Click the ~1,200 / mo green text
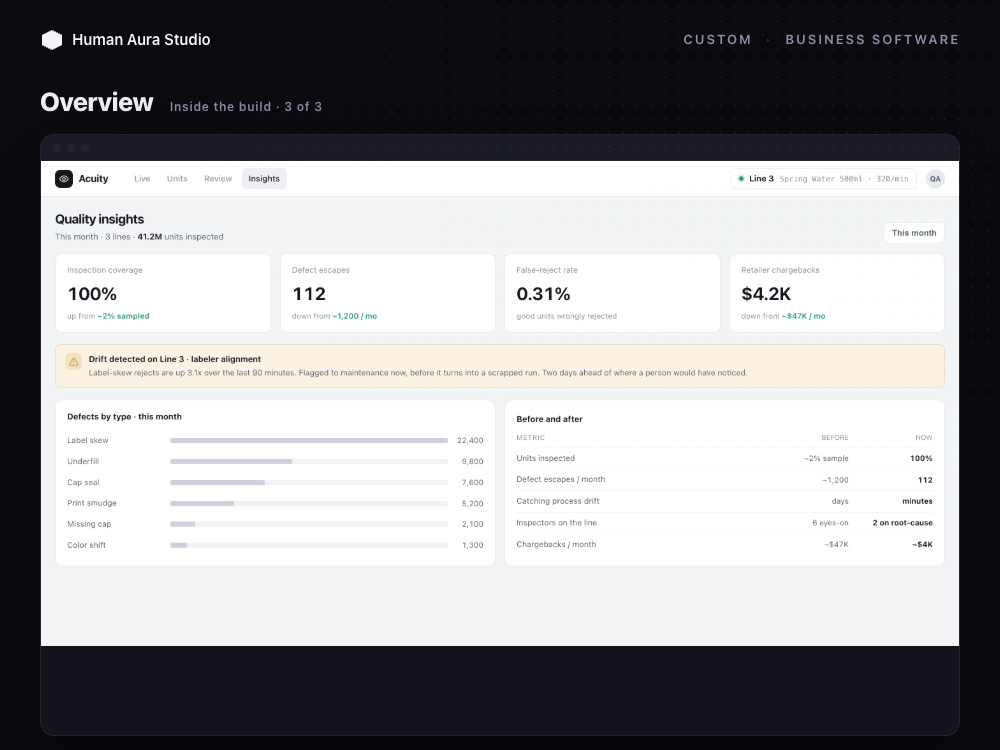The image size is (1000, 750). pyautogui.click(x=355, y=316)
